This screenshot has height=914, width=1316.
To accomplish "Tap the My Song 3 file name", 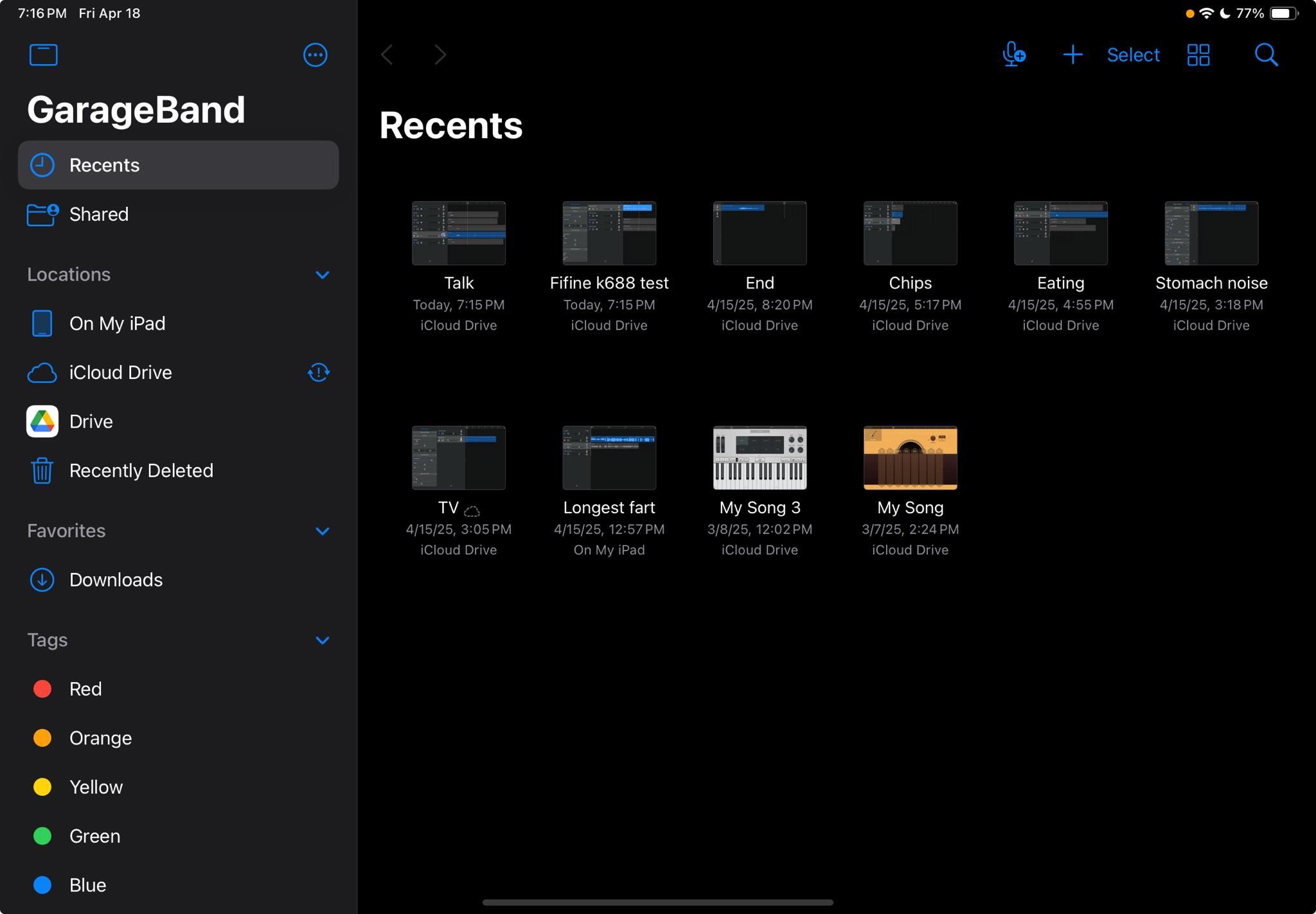I will click(760, 508).
